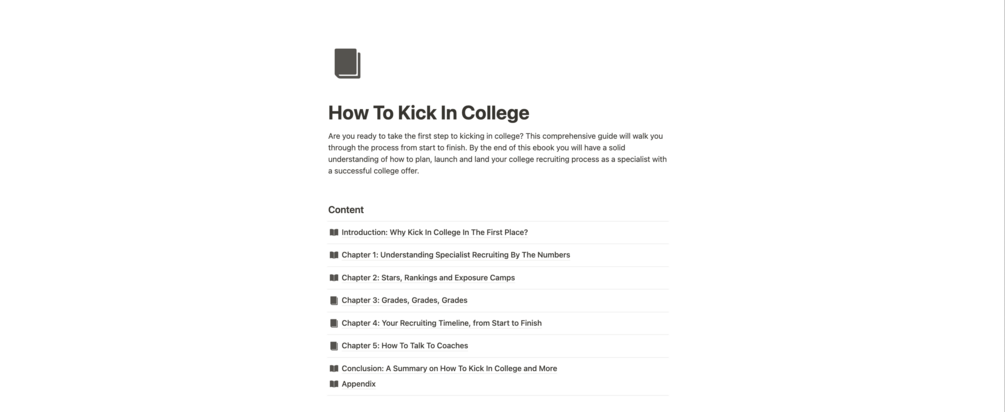Click the How To Kick In College title
This screenshot has width=1005, height=412.
(x=428, y=113)
